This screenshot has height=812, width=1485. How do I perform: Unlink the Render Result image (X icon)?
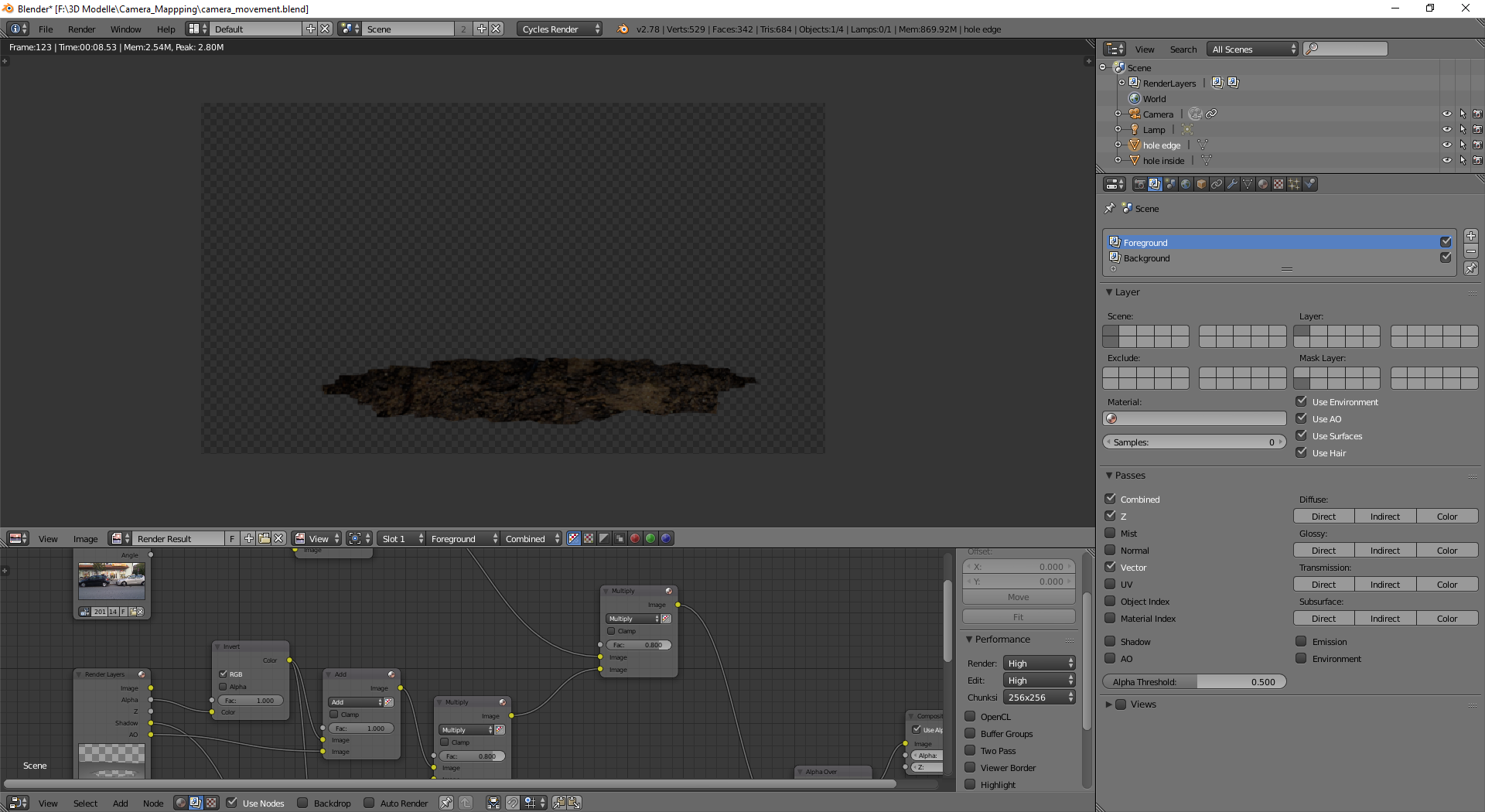(279, 538)
